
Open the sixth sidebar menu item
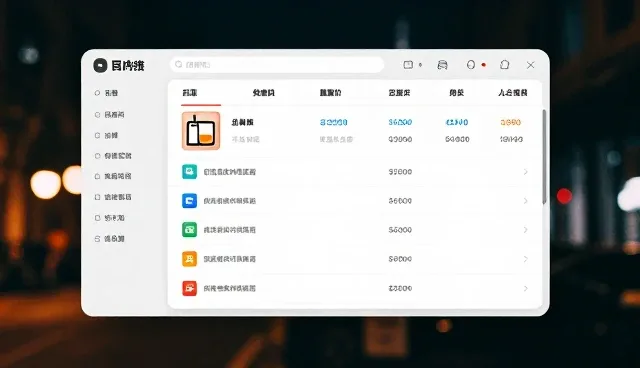(x=113, y=197)
